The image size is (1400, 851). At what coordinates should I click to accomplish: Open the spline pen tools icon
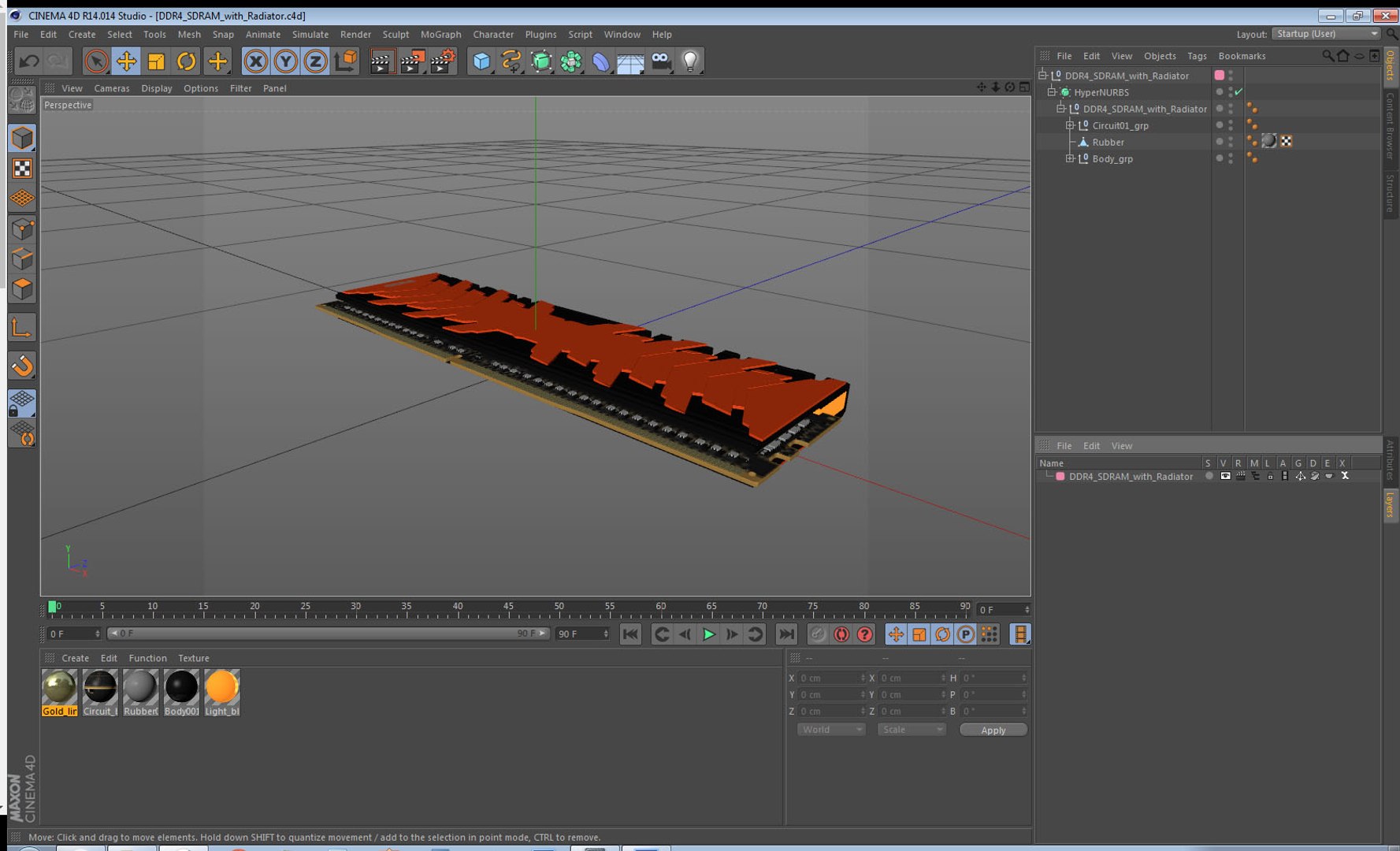pos(511,61)
